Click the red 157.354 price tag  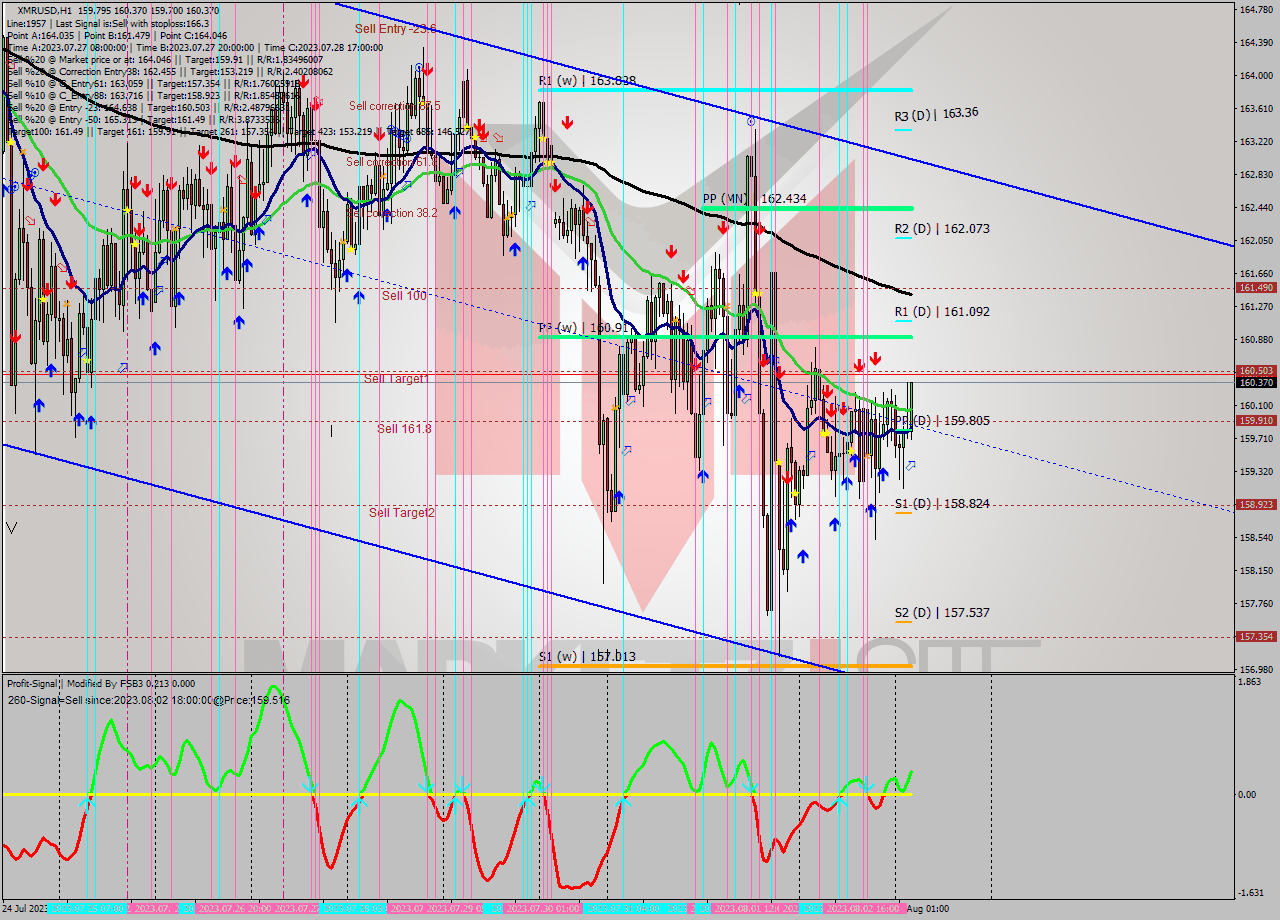pos(1255,636)
